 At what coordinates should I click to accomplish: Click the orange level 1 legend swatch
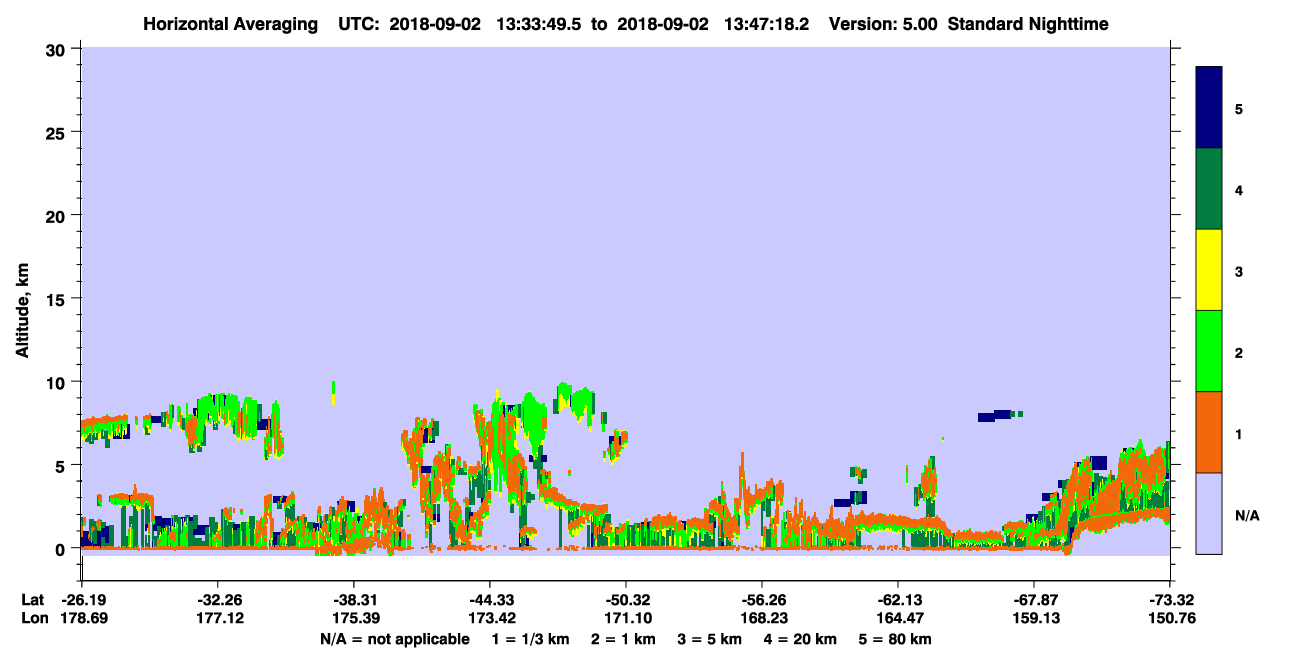click(1209, 432)
